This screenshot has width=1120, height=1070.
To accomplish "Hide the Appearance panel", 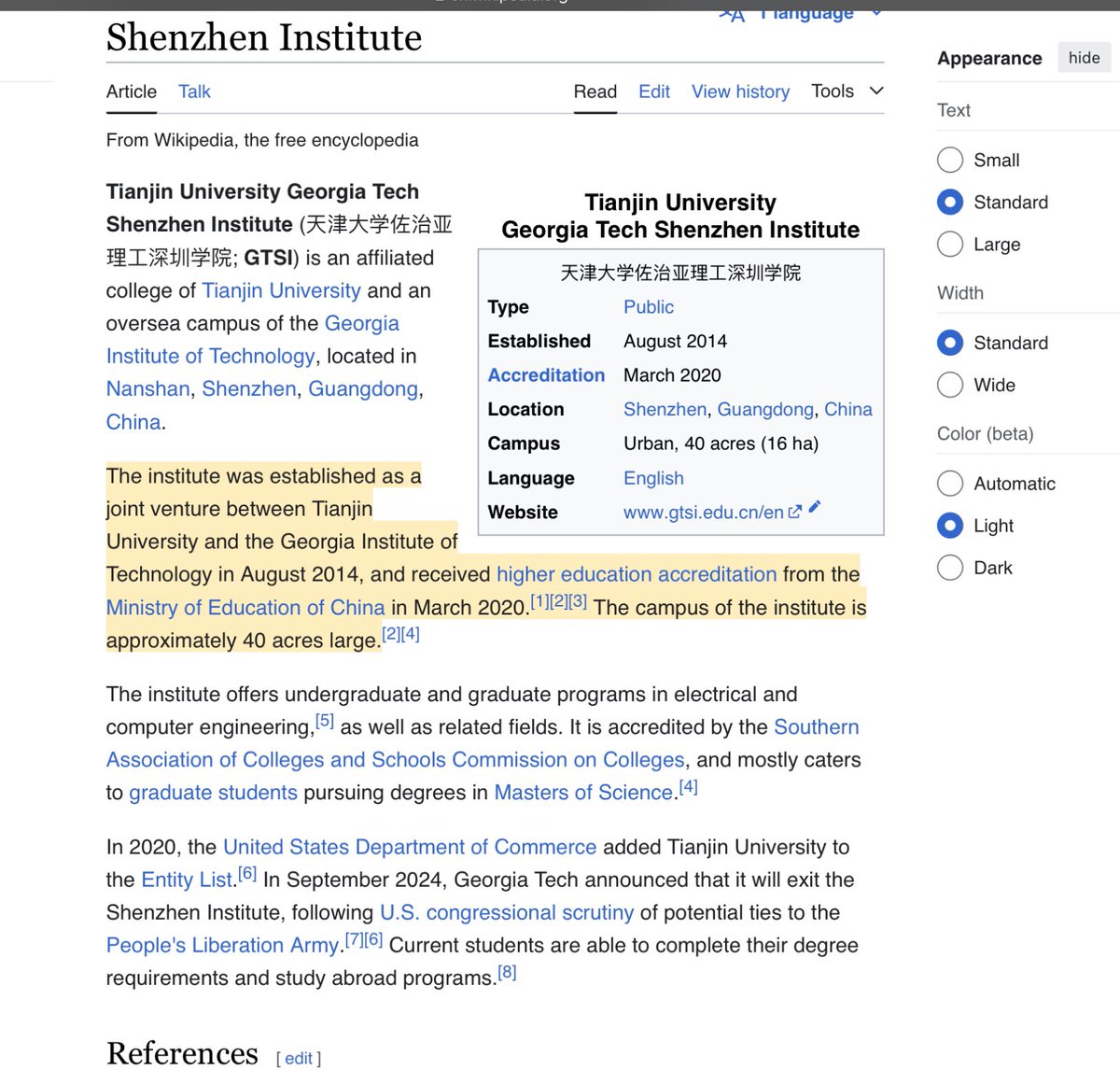I will (1084, 58).
